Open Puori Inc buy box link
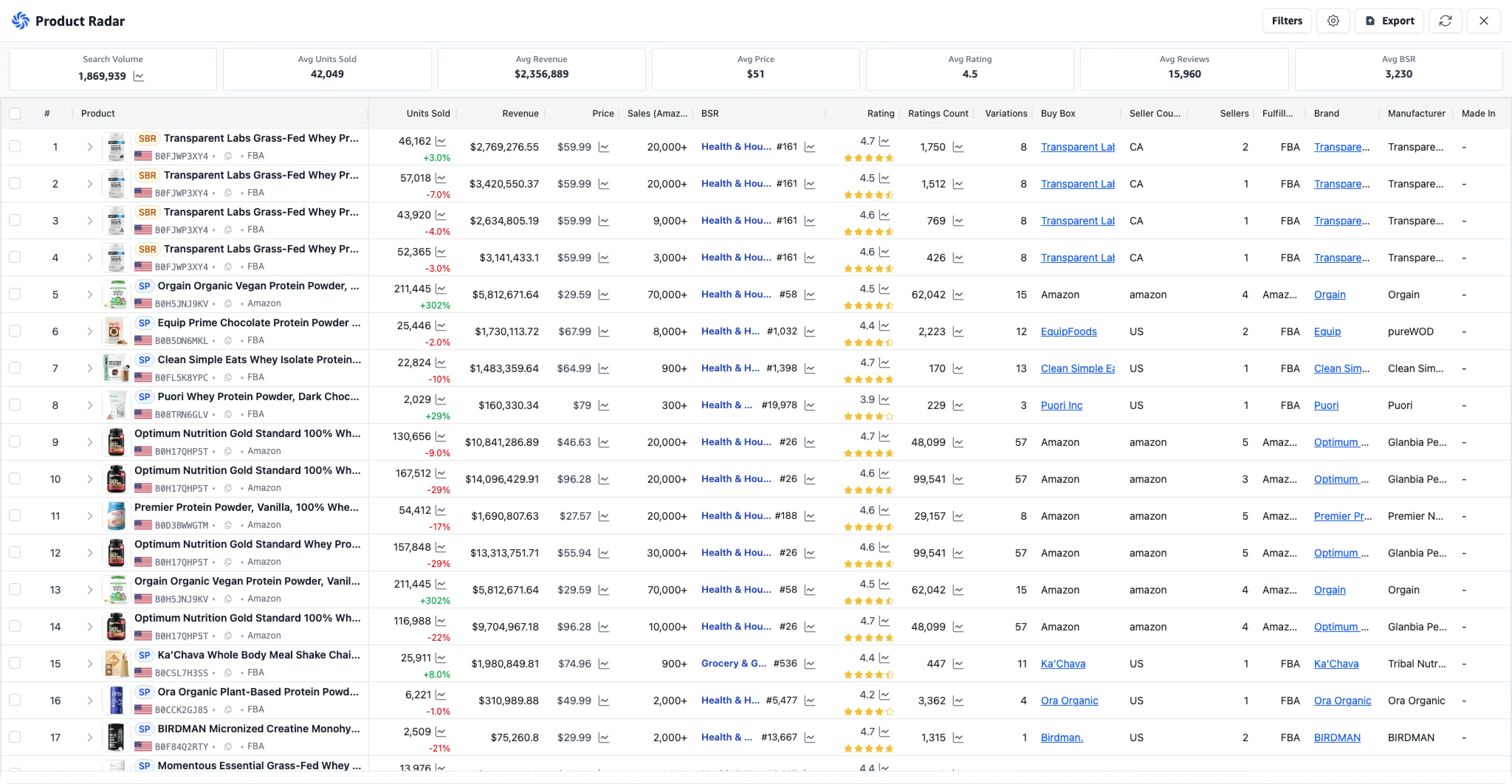 [1061, 406]
